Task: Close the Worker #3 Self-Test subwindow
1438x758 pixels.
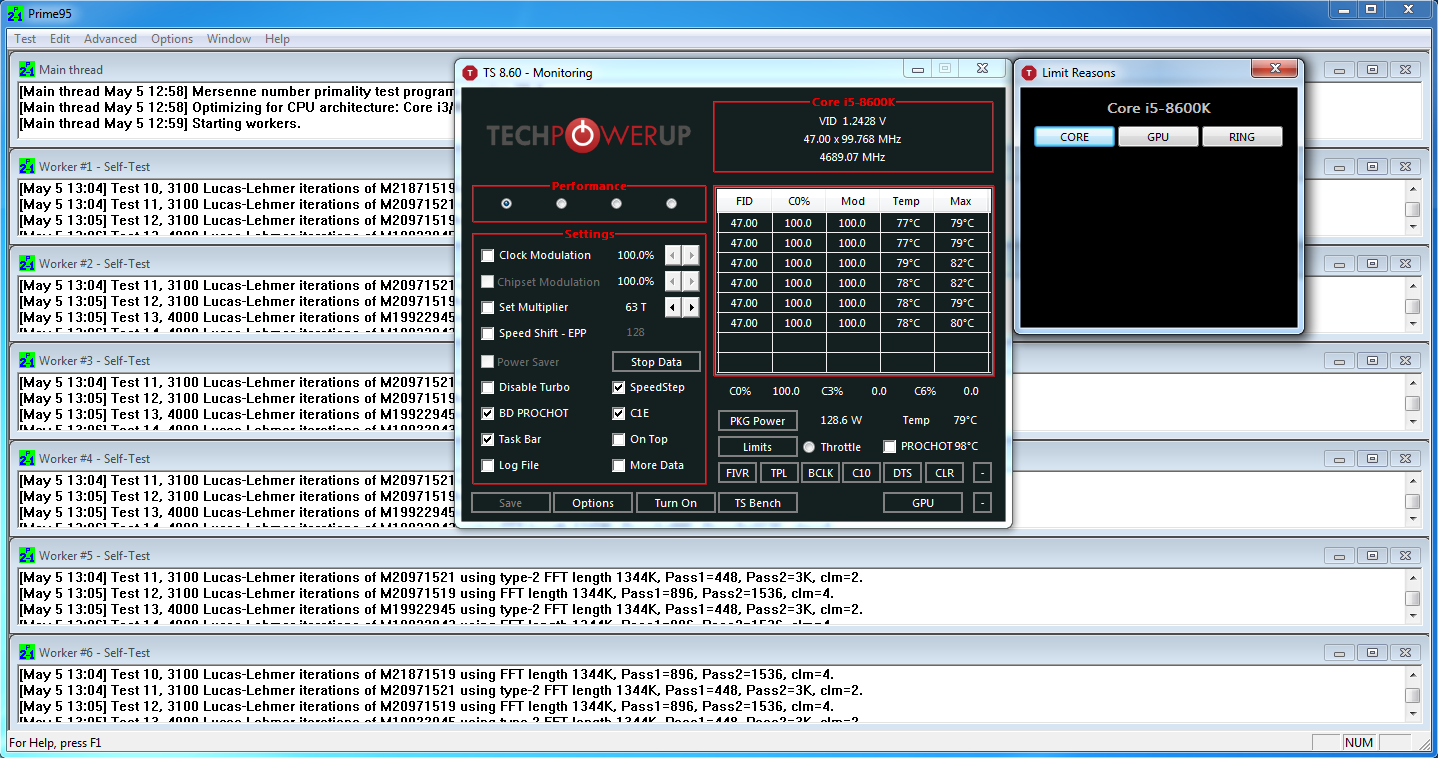Action: 1405,360
